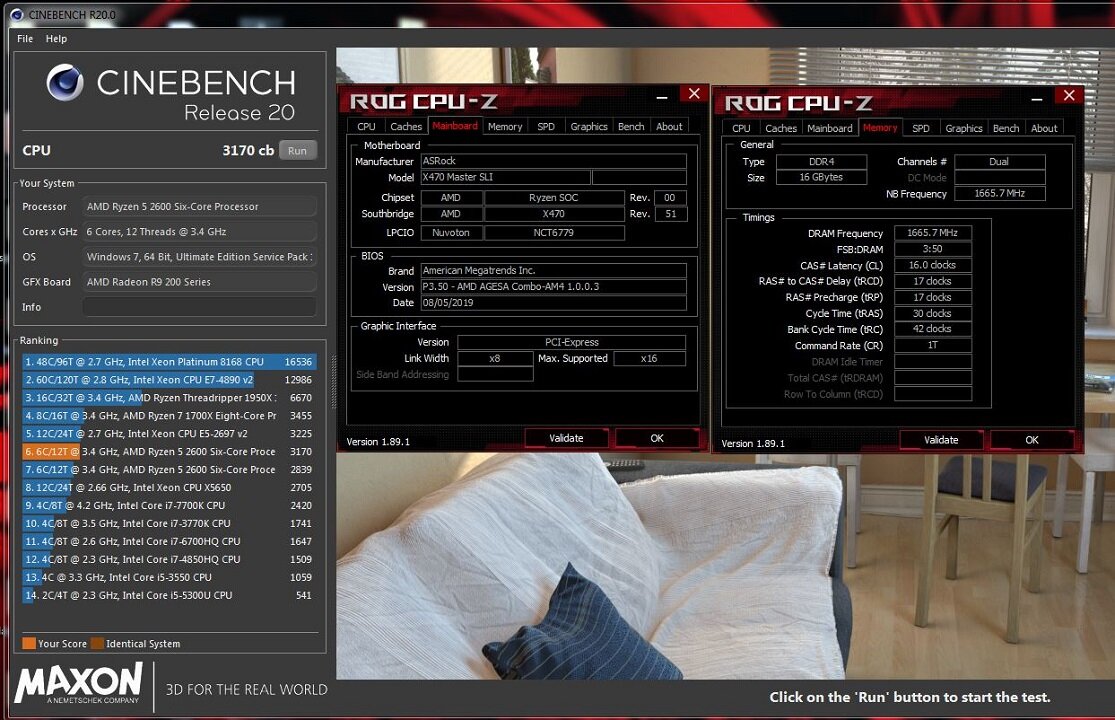Click the Processor value field
This screenshot has width=1115, height=720.
pyautogui.click(x=198, y=207)
